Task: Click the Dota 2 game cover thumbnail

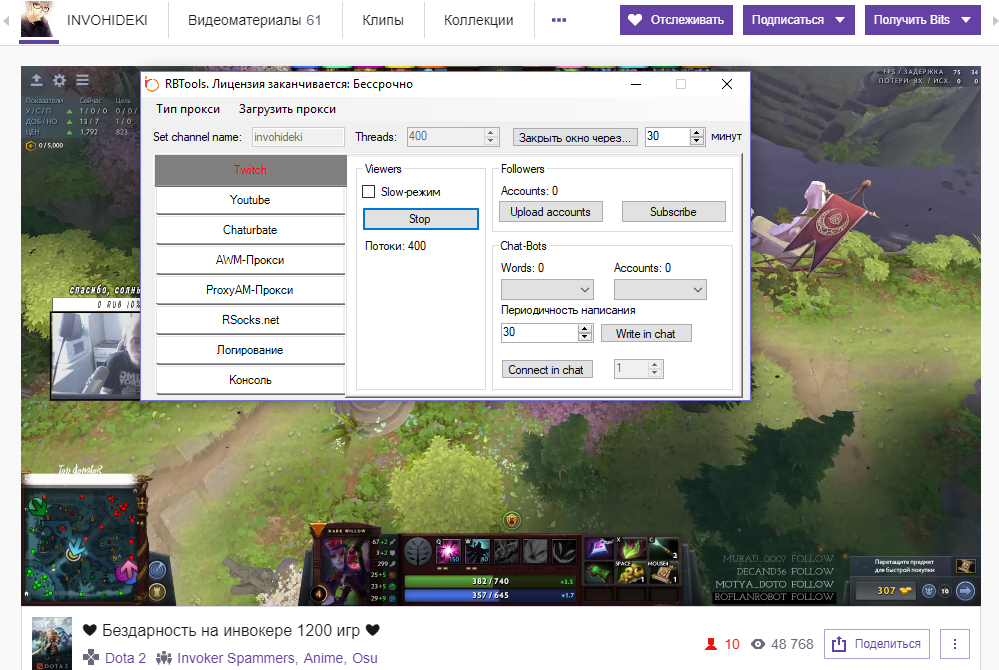Action: pos(52,643)
